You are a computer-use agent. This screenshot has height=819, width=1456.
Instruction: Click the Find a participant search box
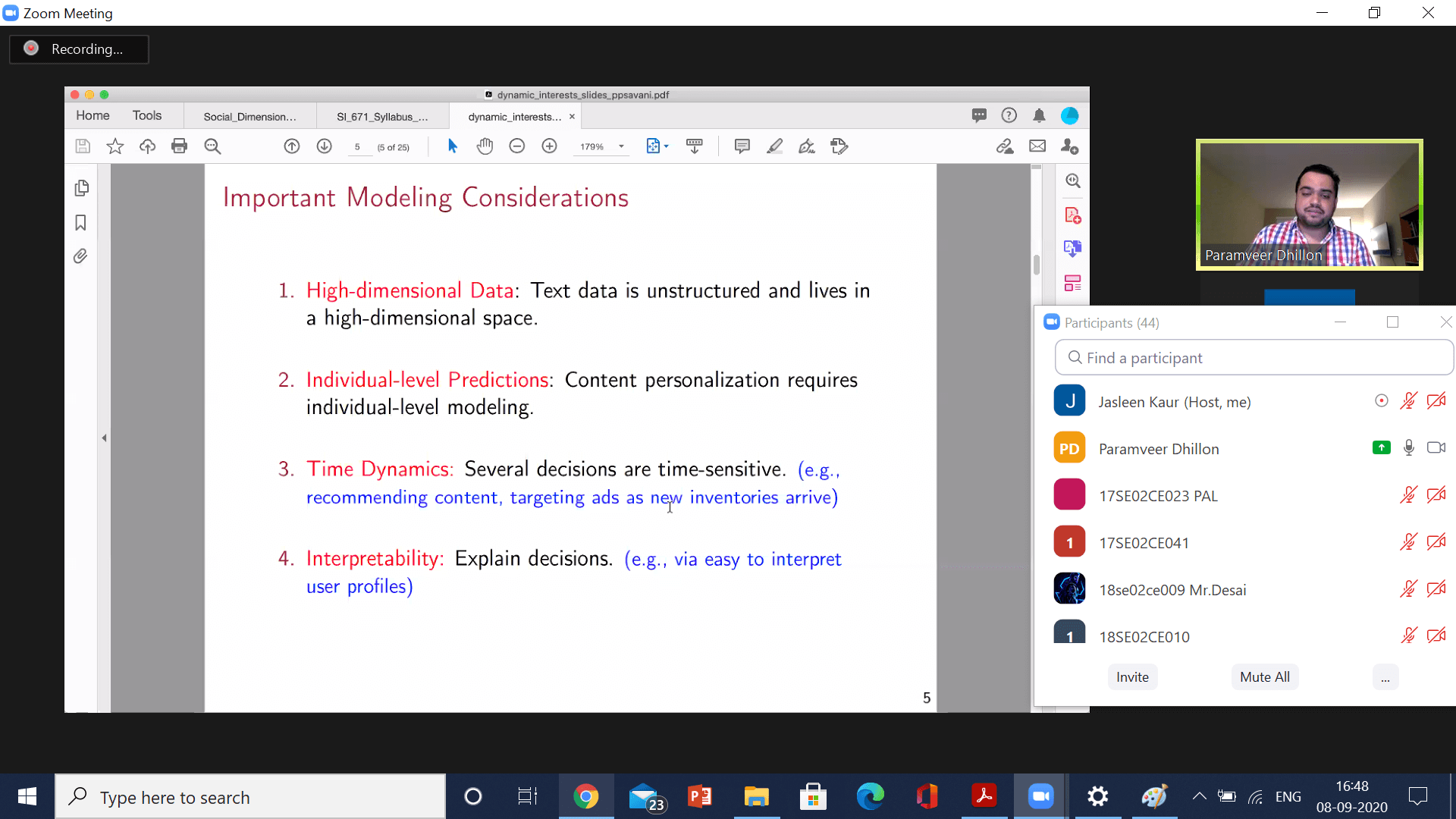point(1254,357)
